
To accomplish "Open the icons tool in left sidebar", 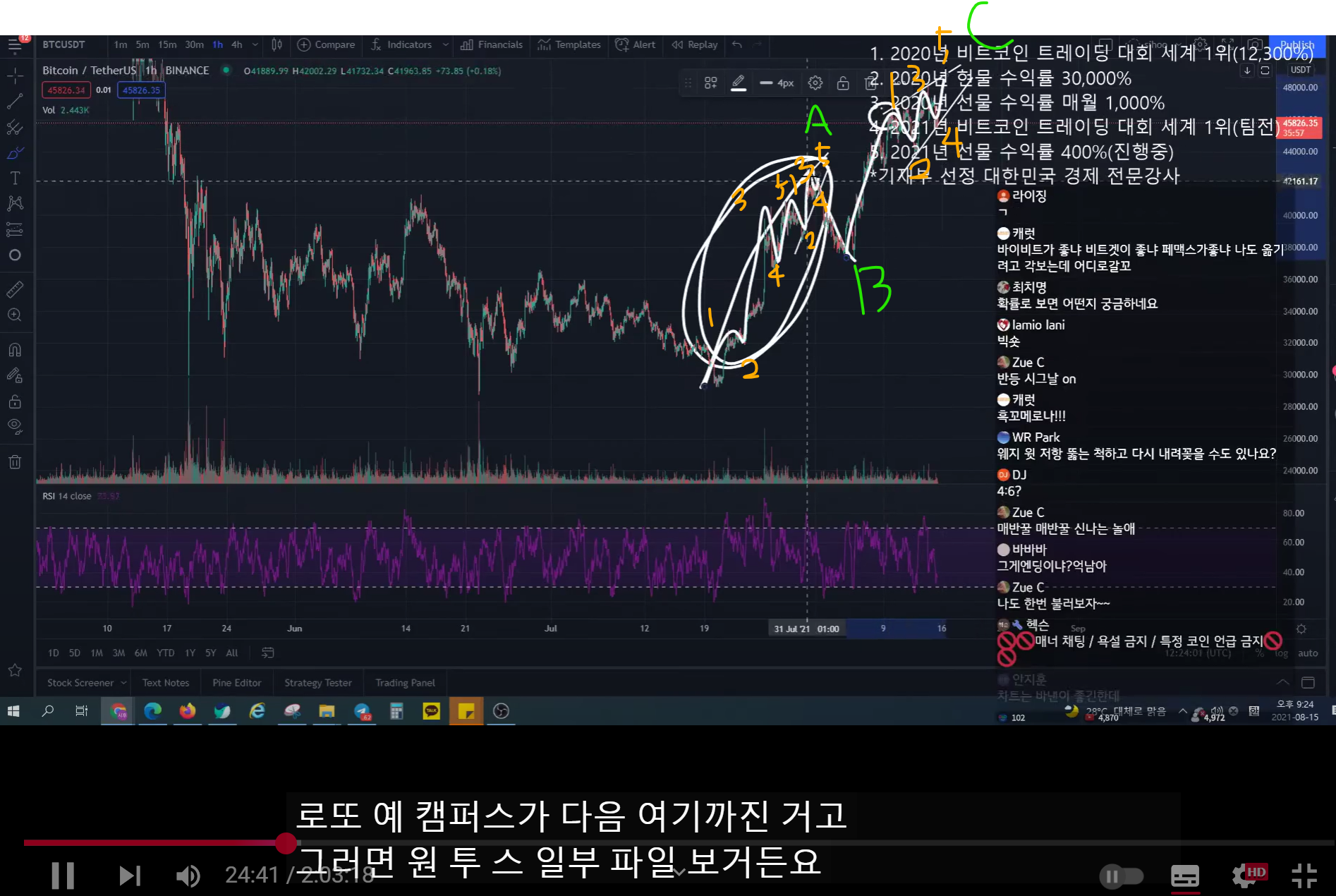I will pos(15,255).
